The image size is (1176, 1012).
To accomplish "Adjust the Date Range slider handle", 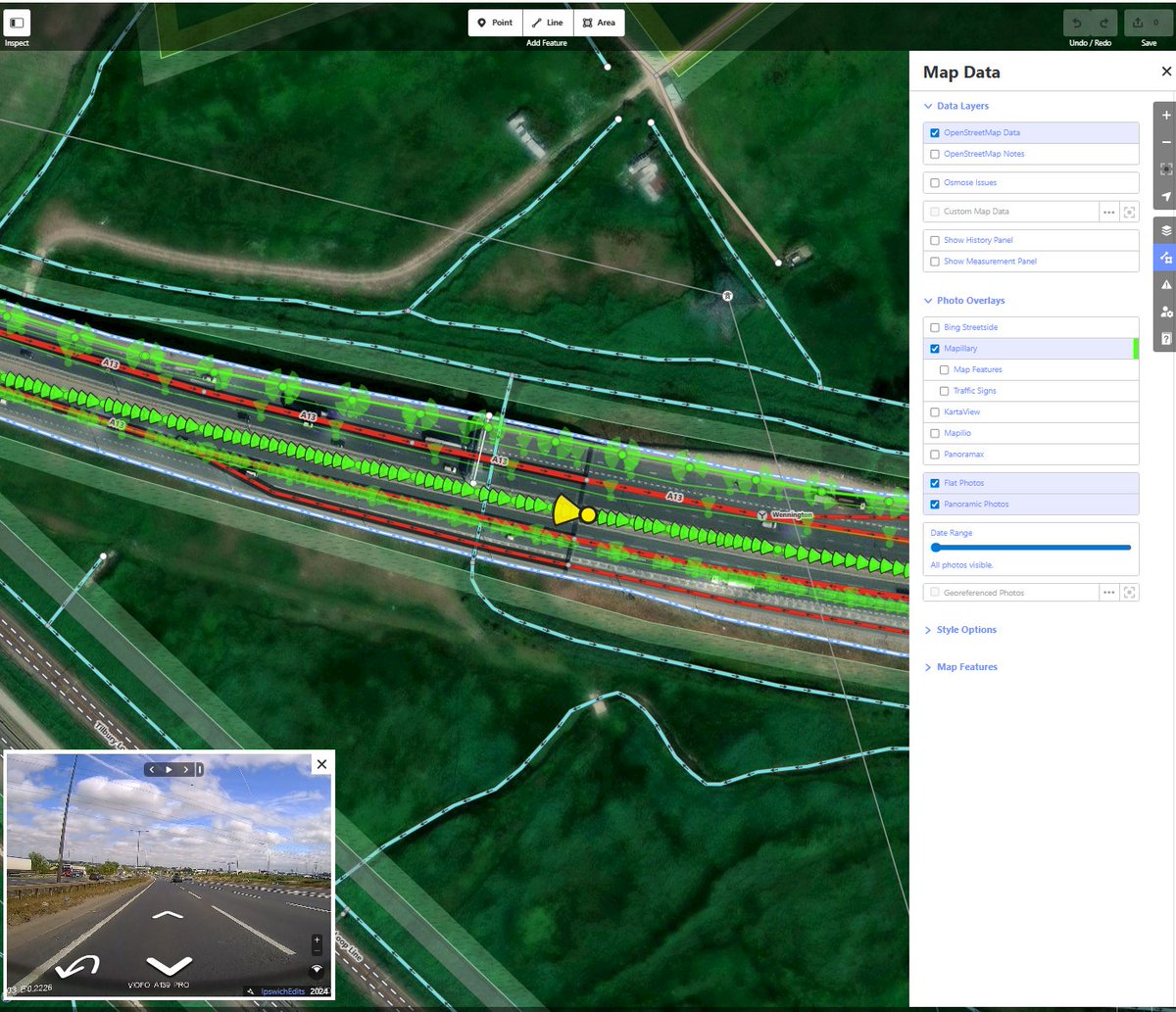I will point(936,548).
